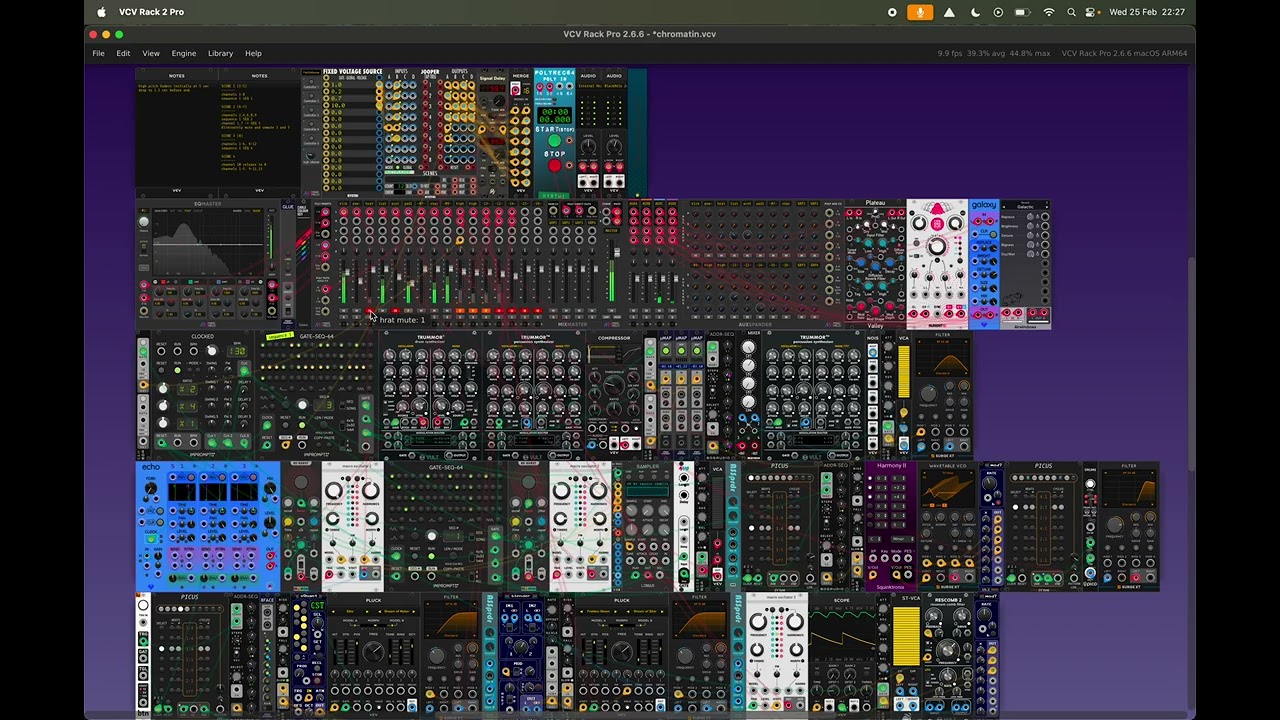Open the Edit menu
Viewport: 1280px width, 720px height.
[x=123, y=53]
